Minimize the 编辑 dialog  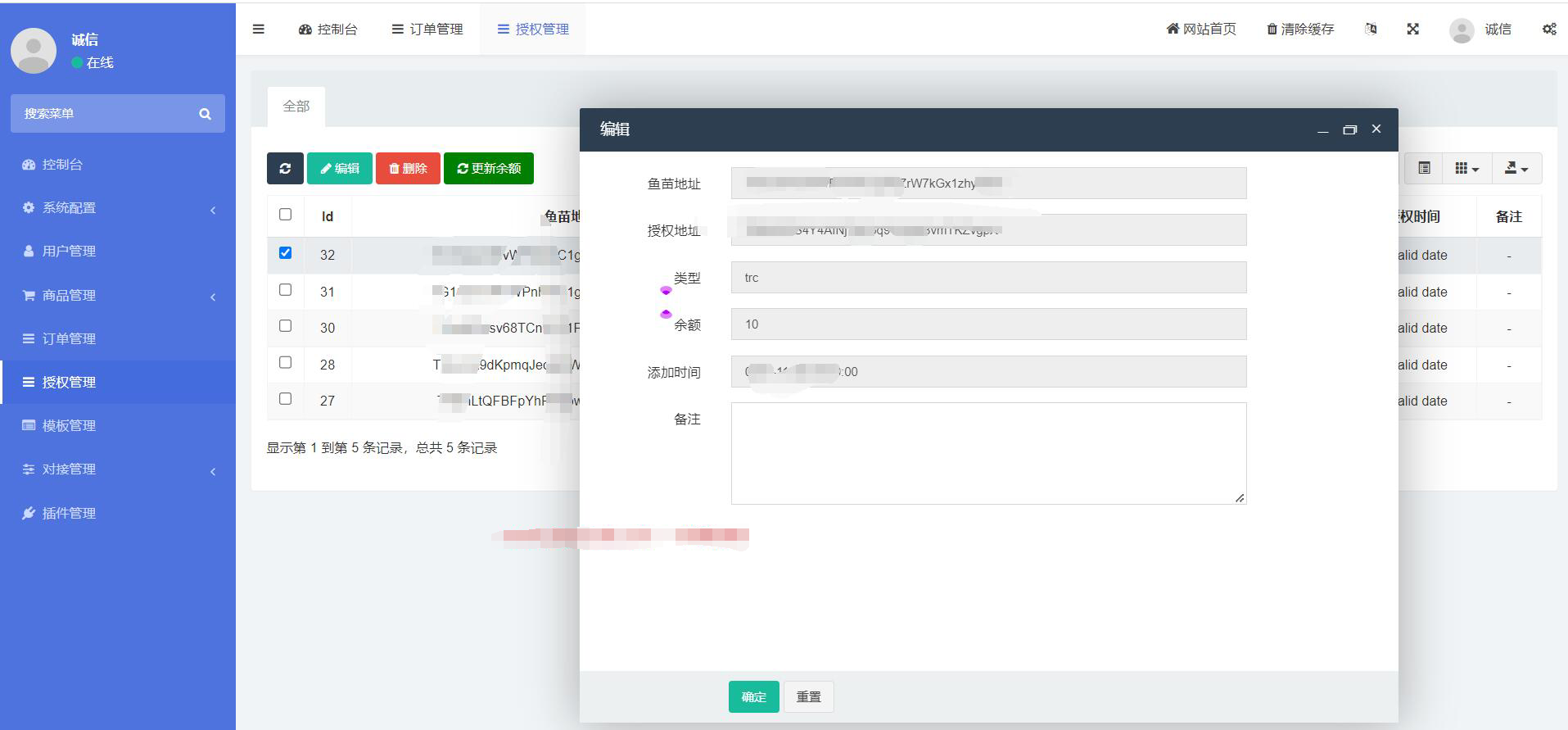(x=1322, y=129)
